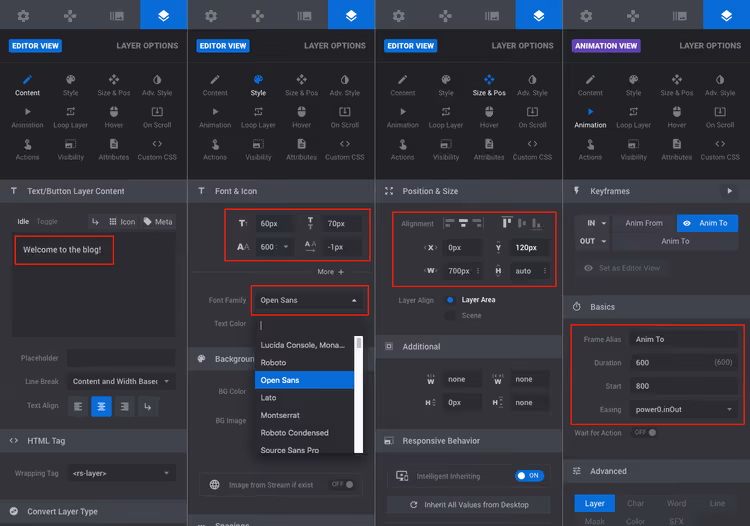750x526 pixels.
Task: Click ANIMATION VIEW button
Action: tap(606, 46)
